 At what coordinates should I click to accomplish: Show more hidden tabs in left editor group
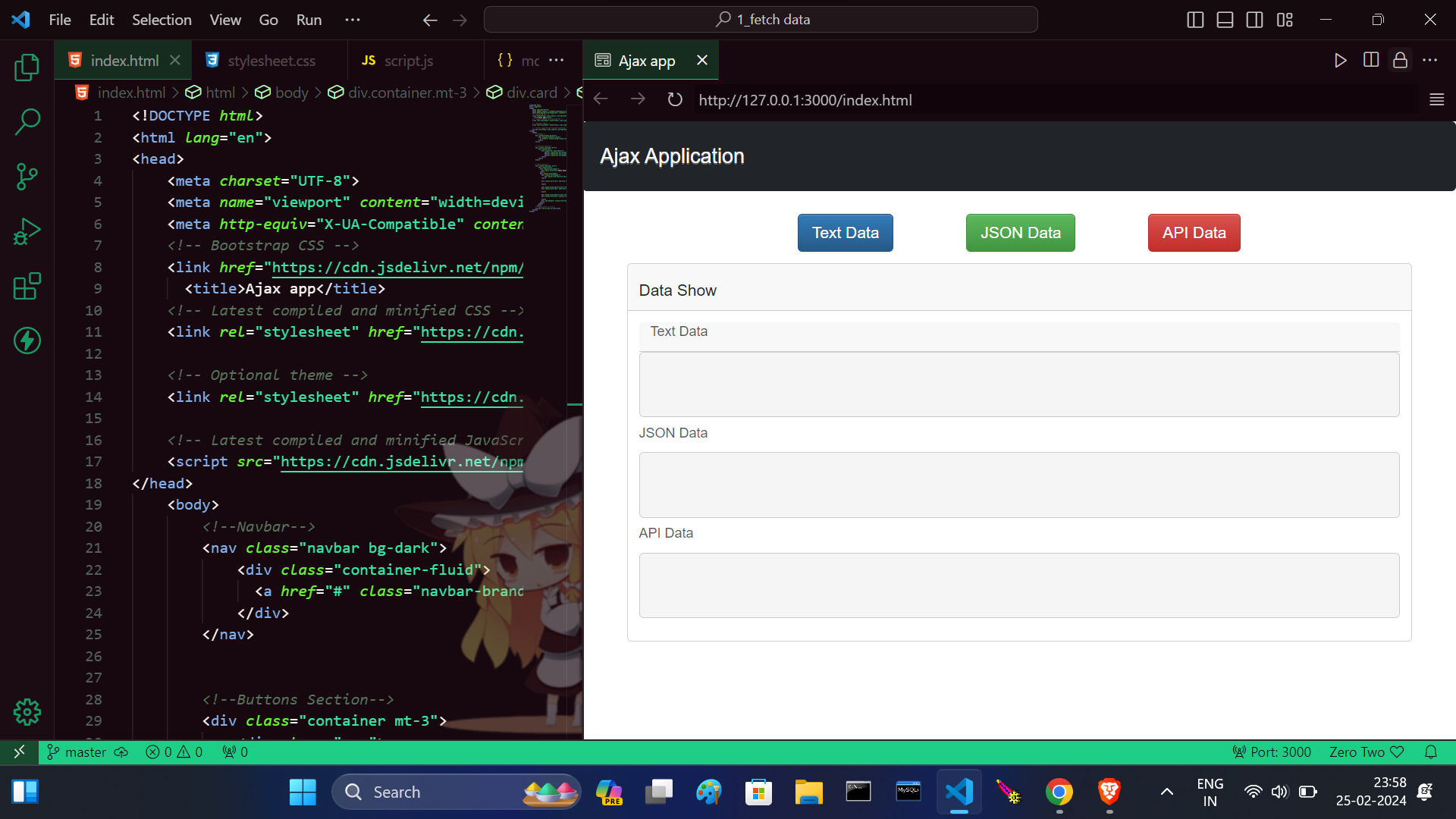click(x=557, y=60)
